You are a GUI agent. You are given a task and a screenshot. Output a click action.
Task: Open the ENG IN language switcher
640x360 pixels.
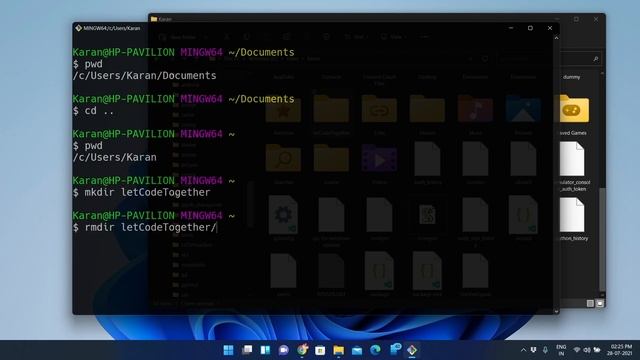[561, 350]
